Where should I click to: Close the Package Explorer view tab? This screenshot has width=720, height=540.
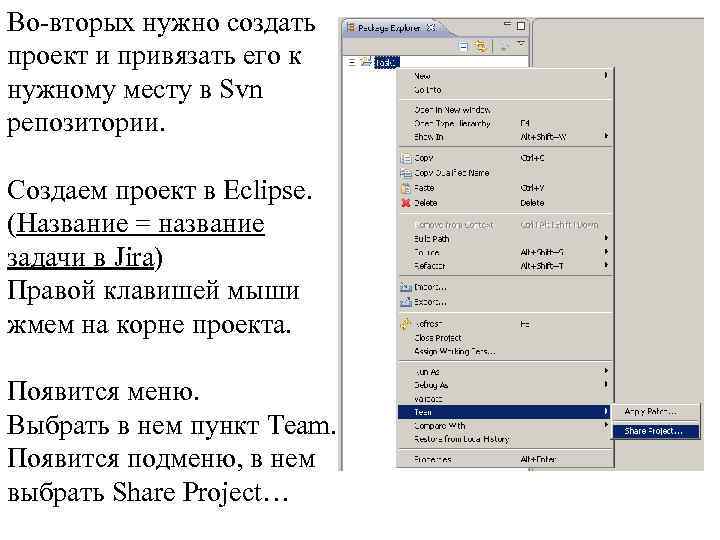point(431,28)
